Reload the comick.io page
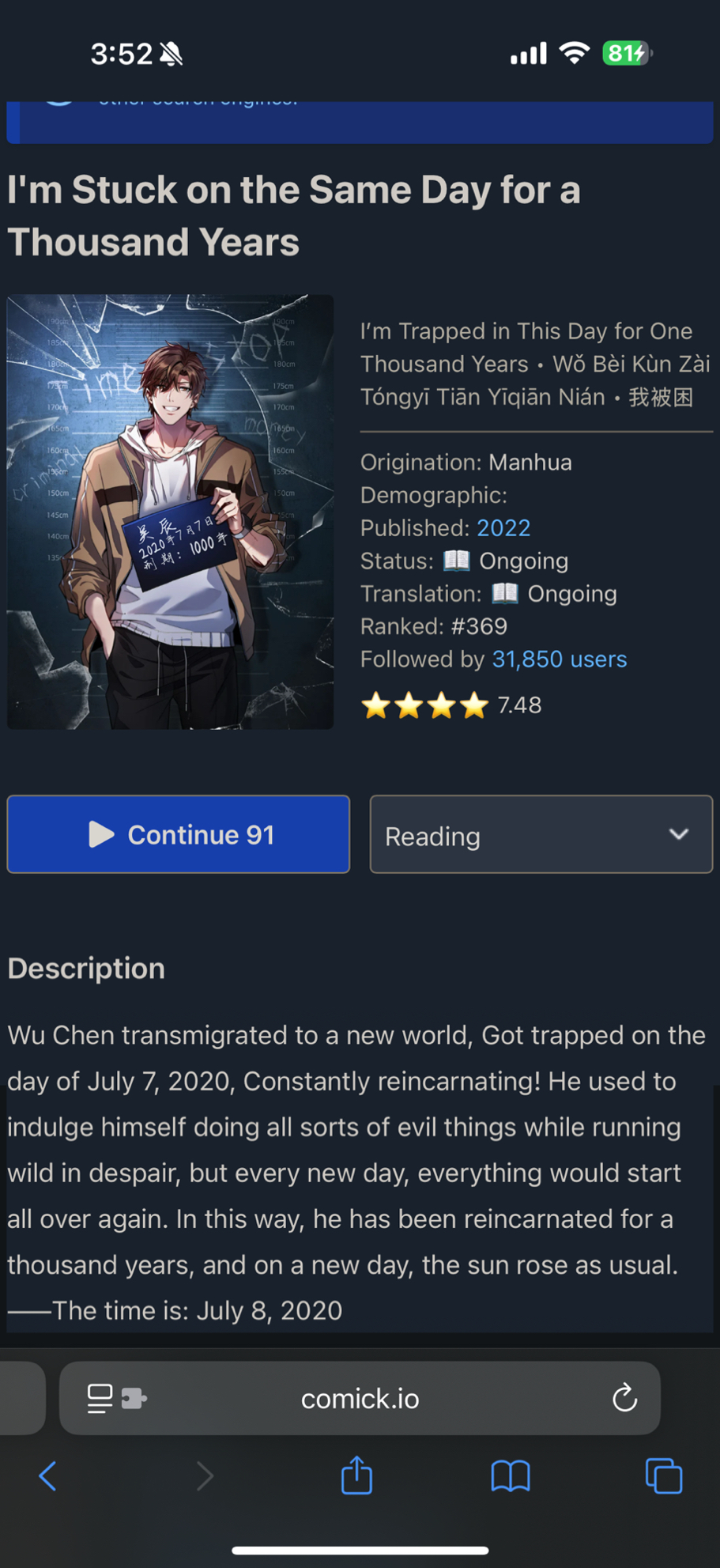This screenshot has width=720, height=1568. (624, 1398)
